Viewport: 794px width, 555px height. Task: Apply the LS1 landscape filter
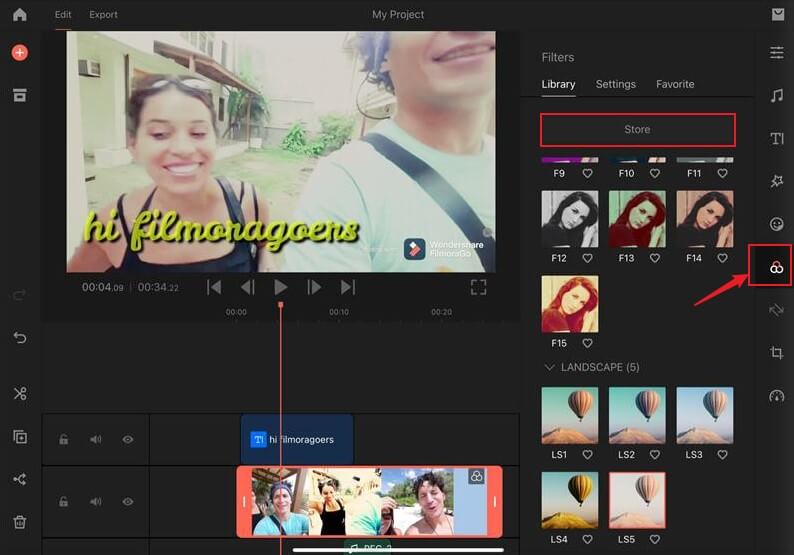(x=570, y=415)
